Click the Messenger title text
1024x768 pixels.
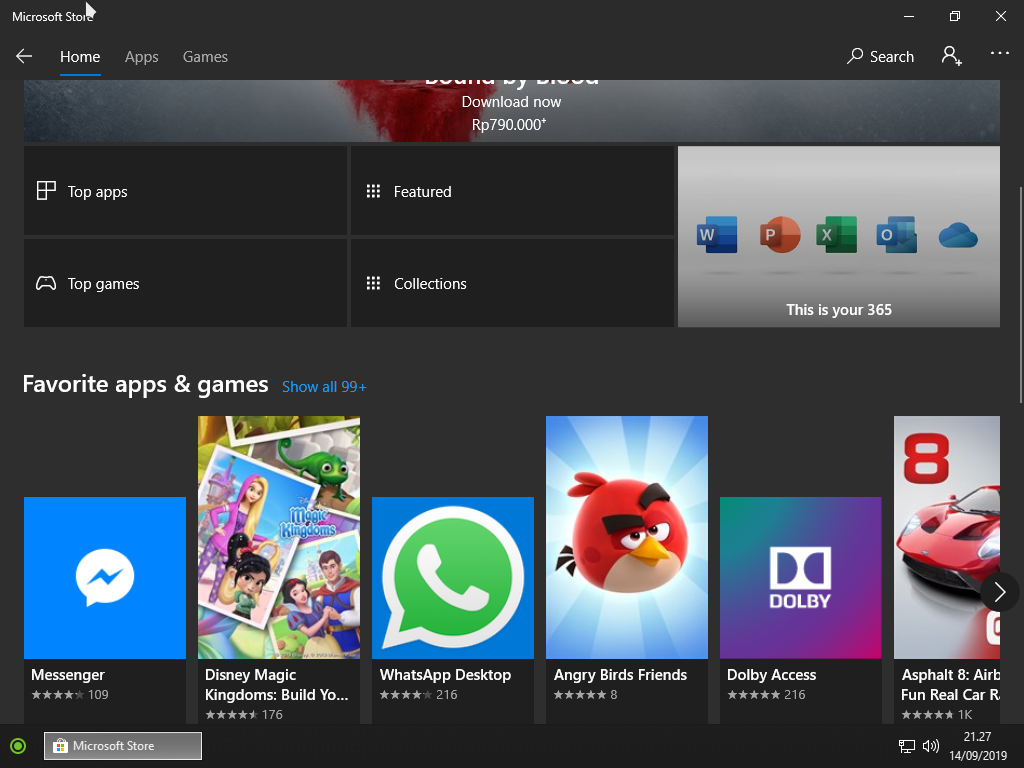[x=68, y=675]
